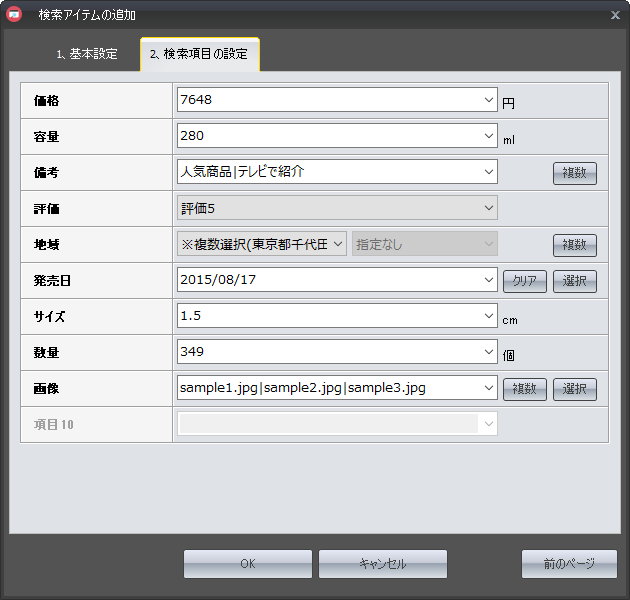The width and height of the screenshot is (630, 600).
Task: Select the 2. 検索項目の設定 tab
Action: [x=200, y=54]
